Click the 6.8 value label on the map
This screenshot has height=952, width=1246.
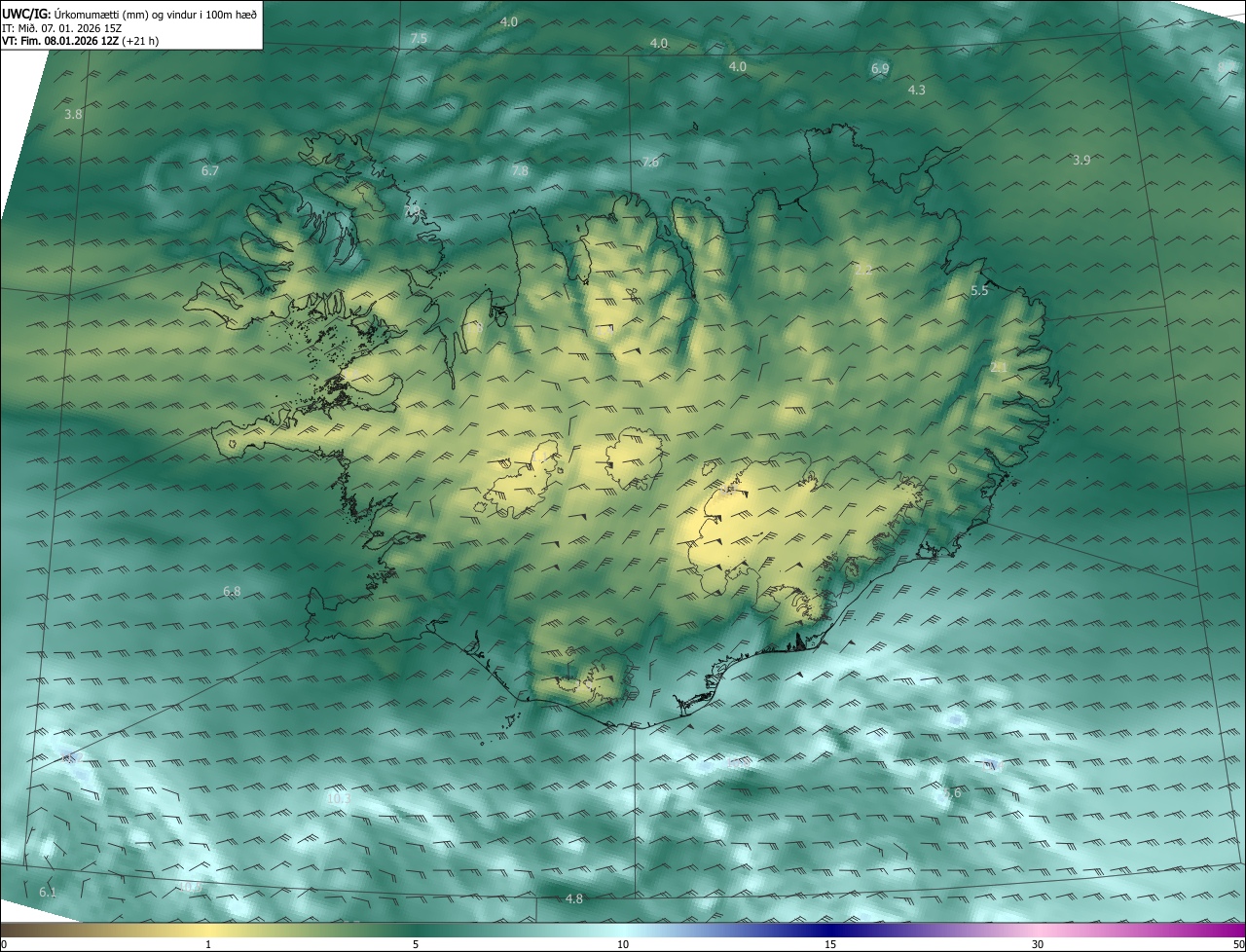click(x=232, y=591)
